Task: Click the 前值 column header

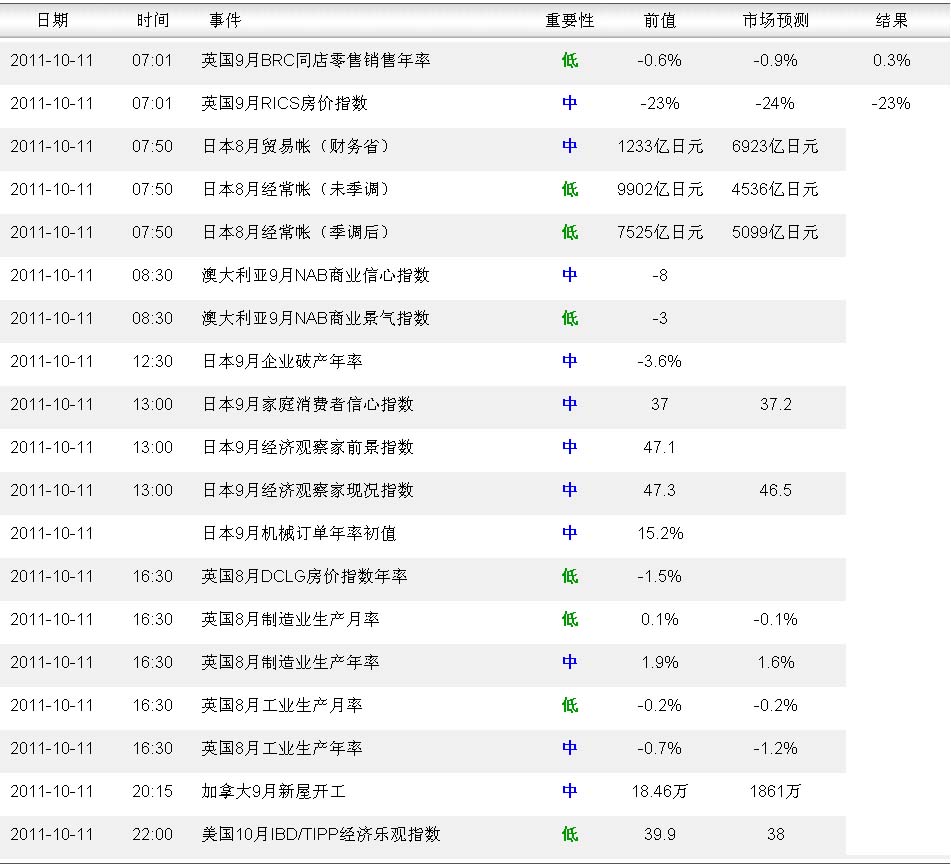Action: click(660, 21)
